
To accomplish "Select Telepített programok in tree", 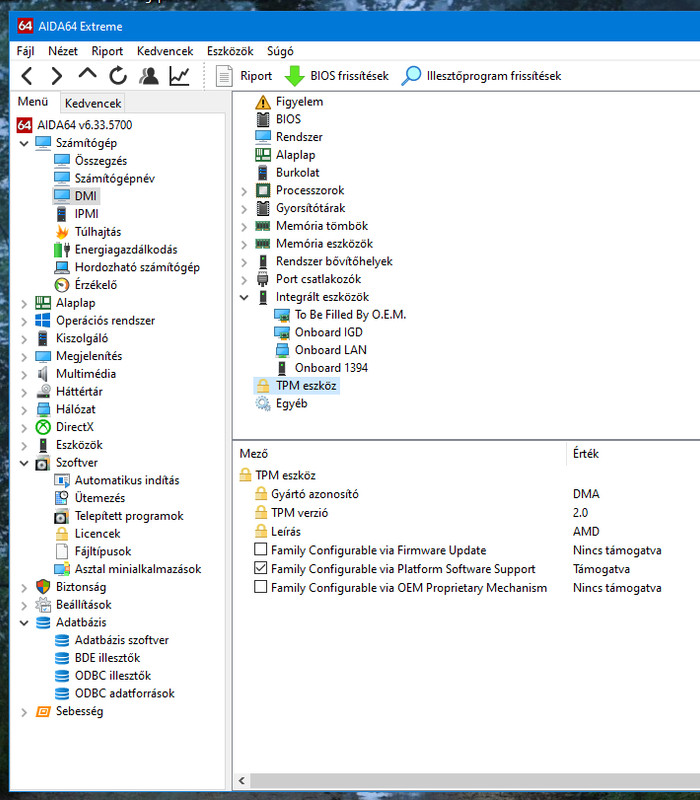I will tap(129, 516).
